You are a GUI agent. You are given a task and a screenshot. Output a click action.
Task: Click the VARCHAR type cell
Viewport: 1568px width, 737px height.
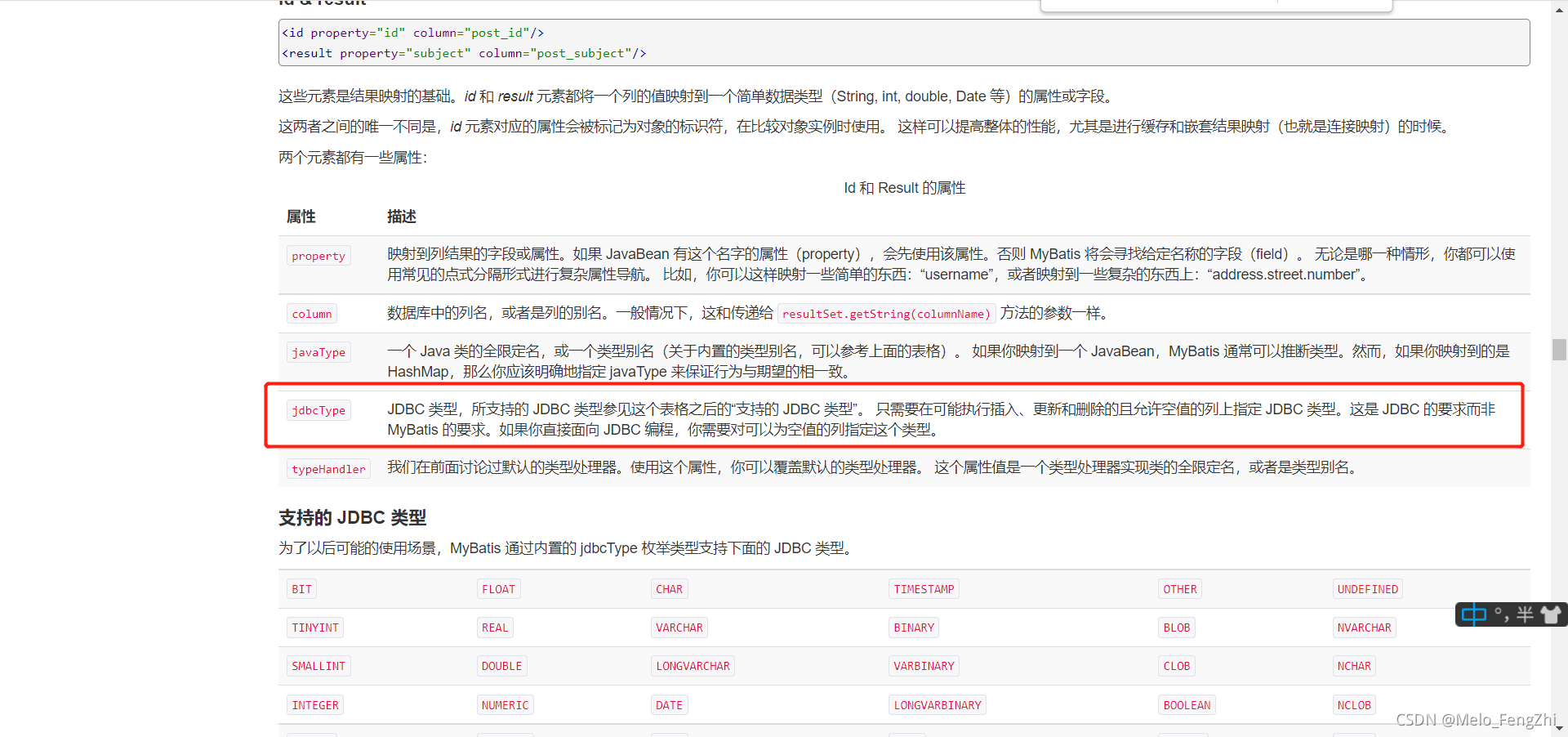click(x=679, y=628)
